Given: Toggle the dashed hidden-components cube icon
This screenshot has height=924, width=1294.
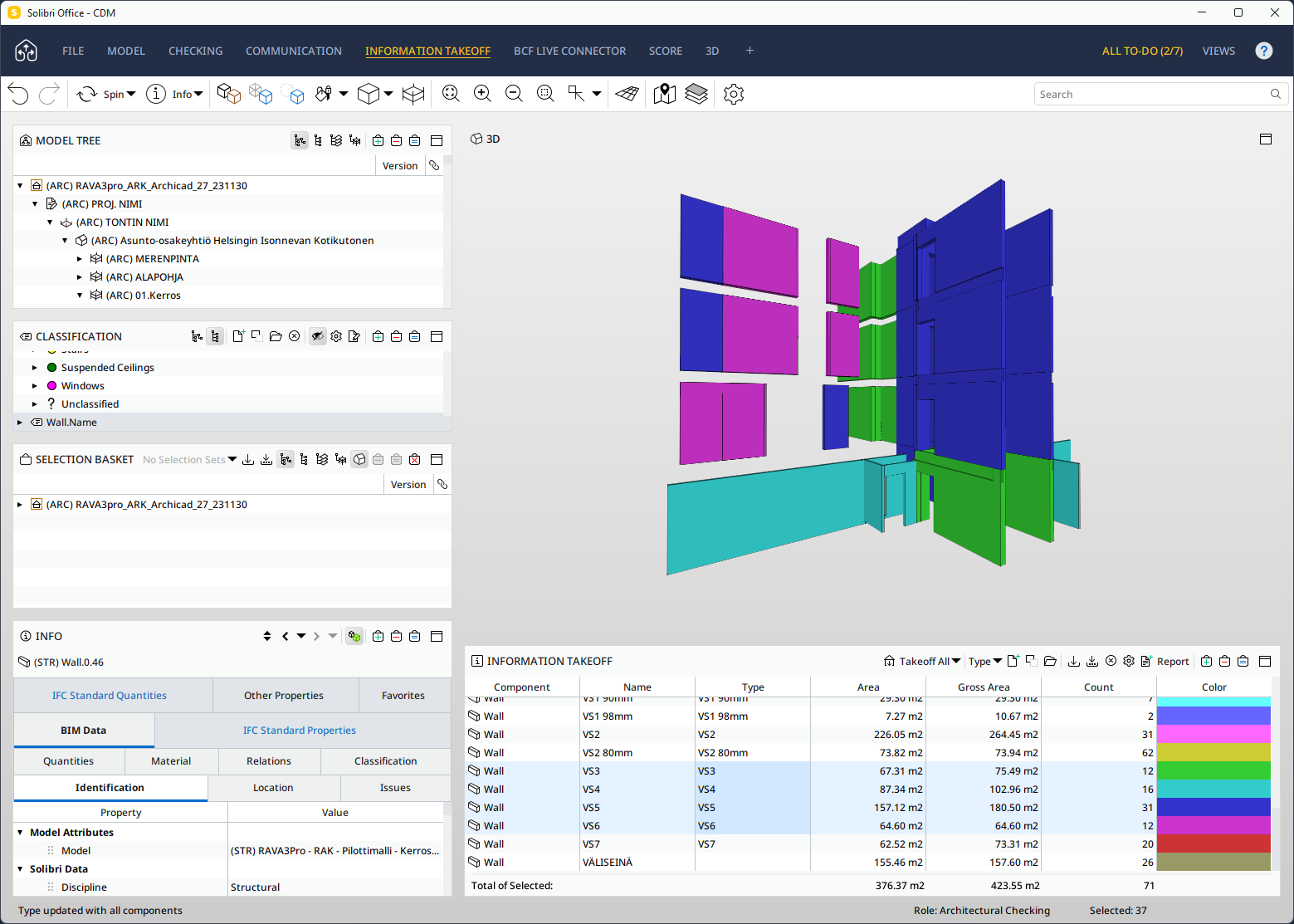Looking at the screenshot, I should [x=292, y=94].
